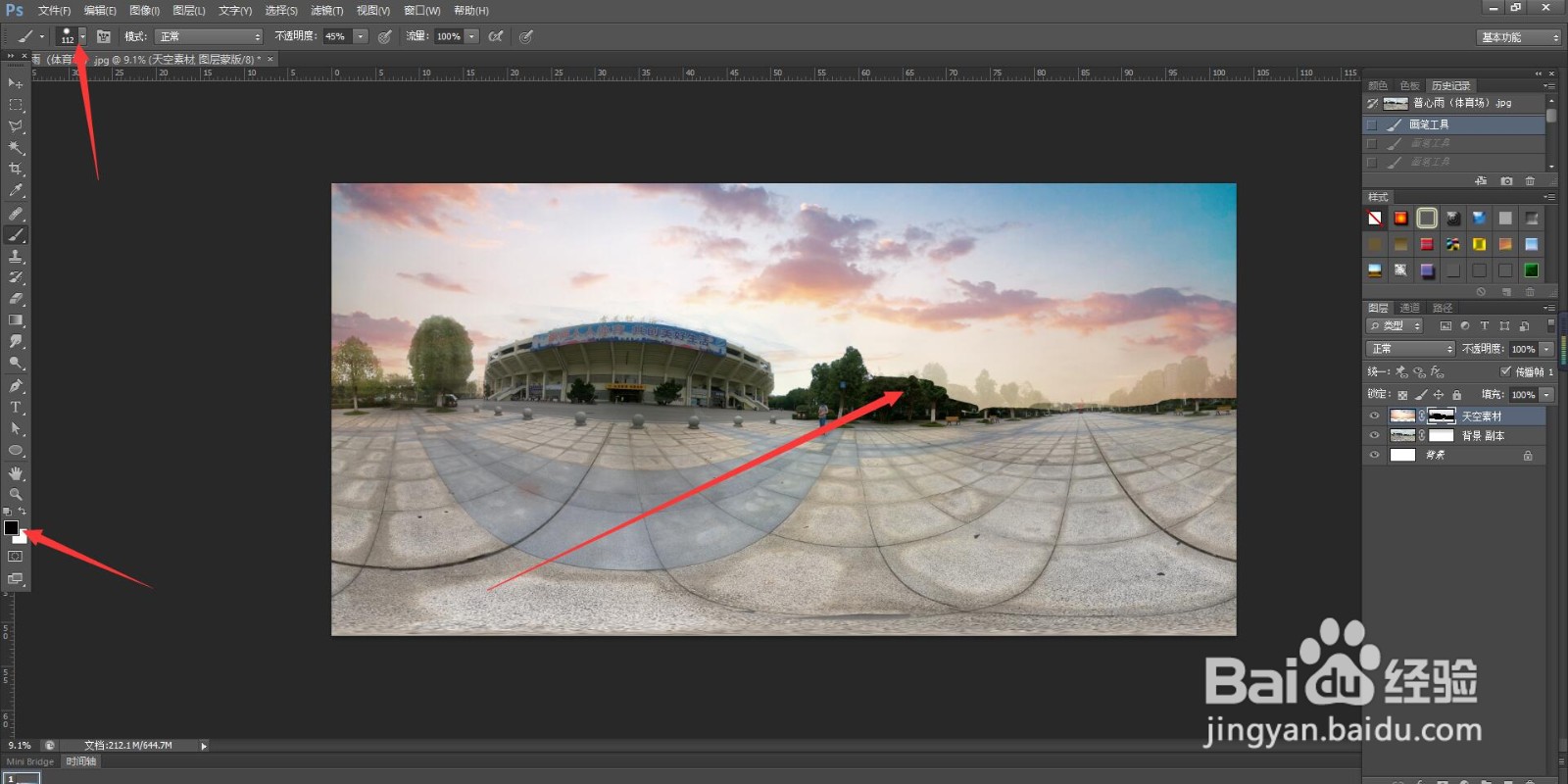Toggle pressure for opacity
Screen dimensions: 1568x784
pyautogui.click(x=385, y=36)
